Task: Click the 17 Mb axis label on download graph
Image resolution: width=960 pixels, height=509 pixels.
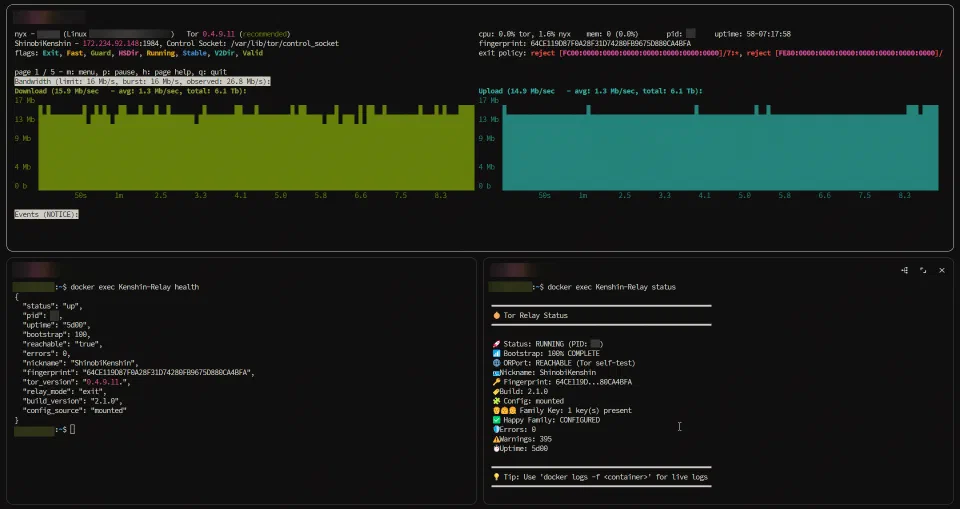Action: point(24,100)
